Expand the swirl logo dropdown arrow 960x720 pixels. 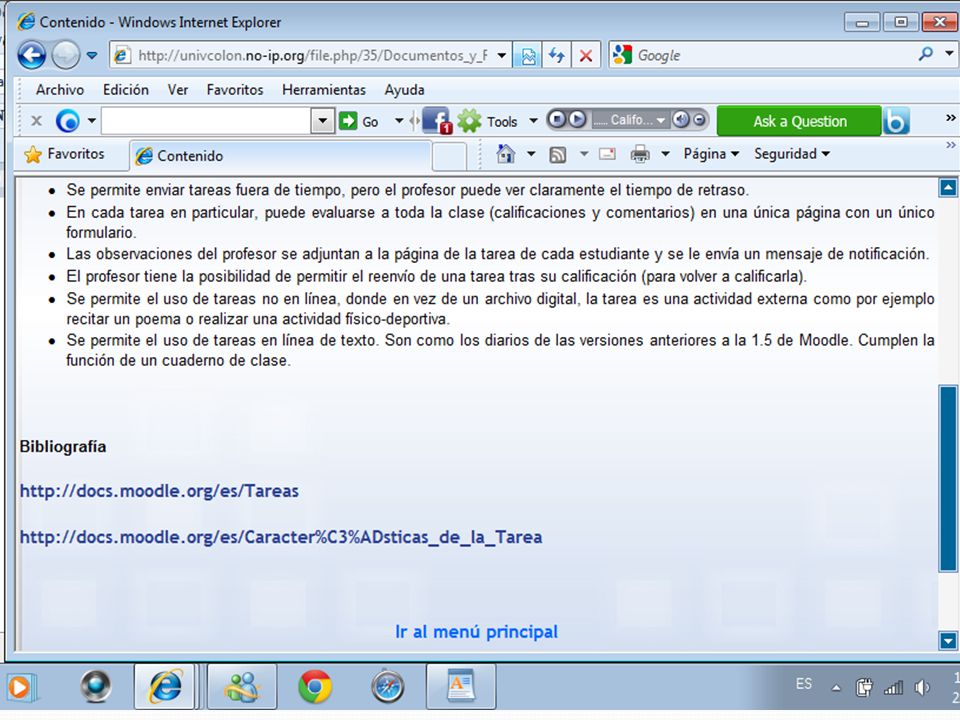point(92,121)
